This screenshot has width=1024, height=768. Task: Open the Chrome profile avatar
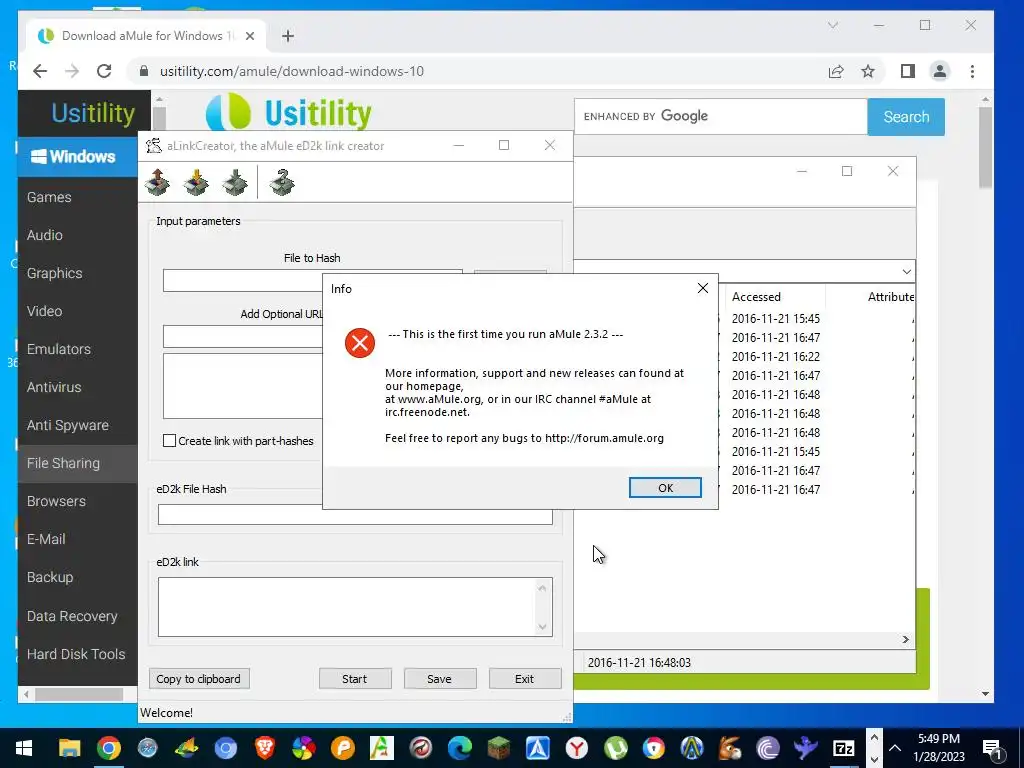click(x=940, y=71)
